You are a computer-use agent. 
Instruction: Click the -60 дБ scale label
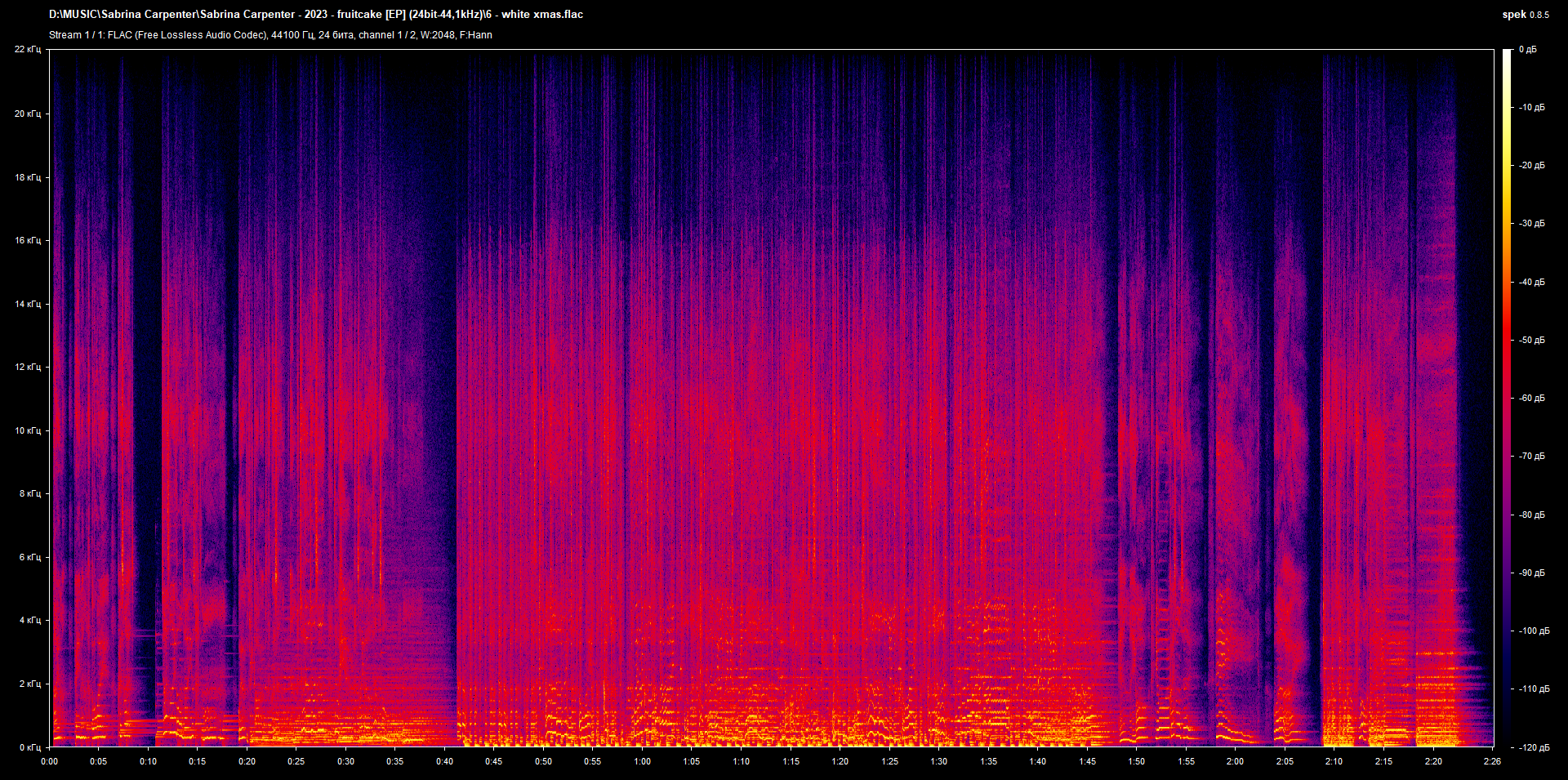tap(1532, 398)
